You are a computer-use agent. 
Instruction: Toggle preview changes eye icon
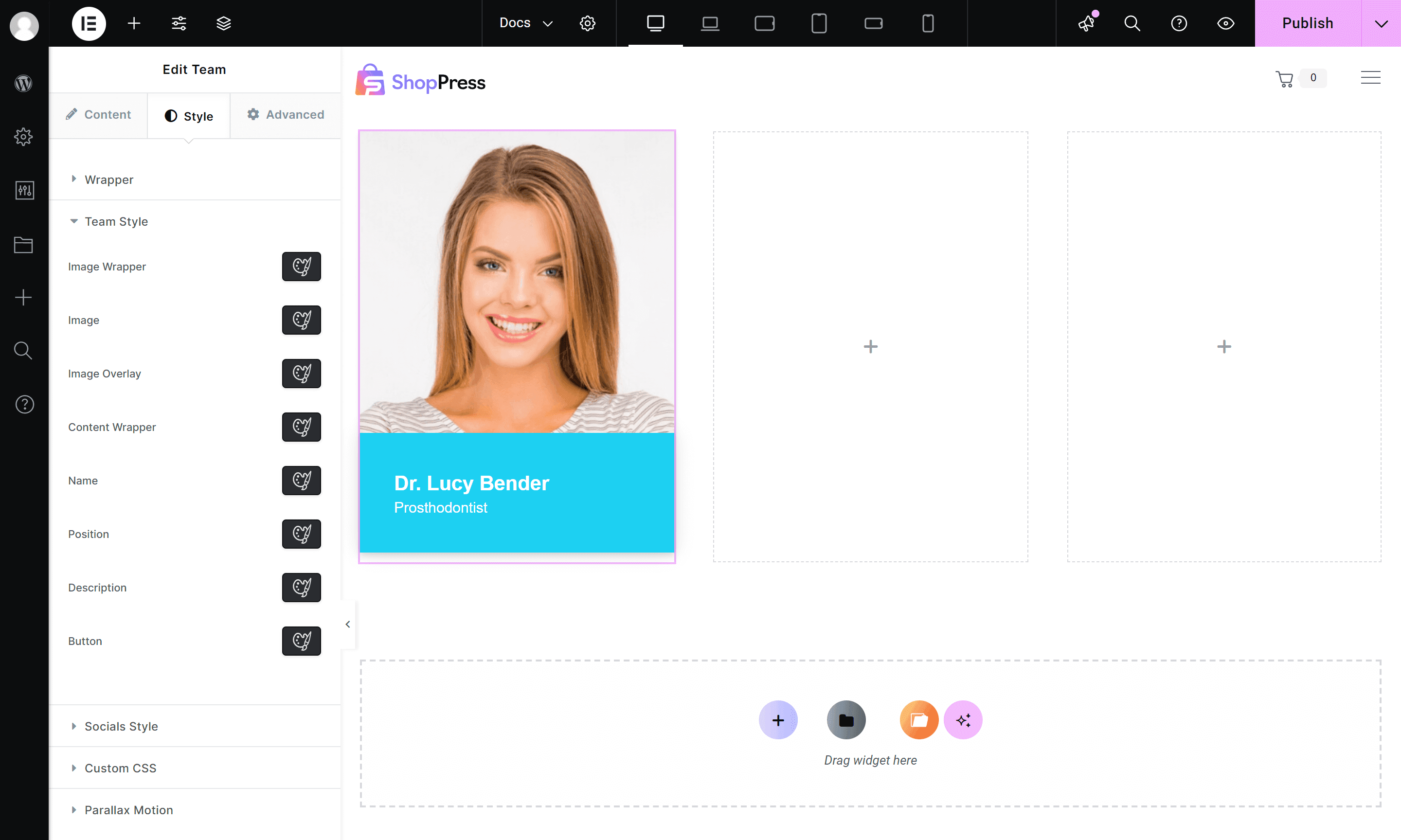pyautogui.click(x=1225, y=23)
